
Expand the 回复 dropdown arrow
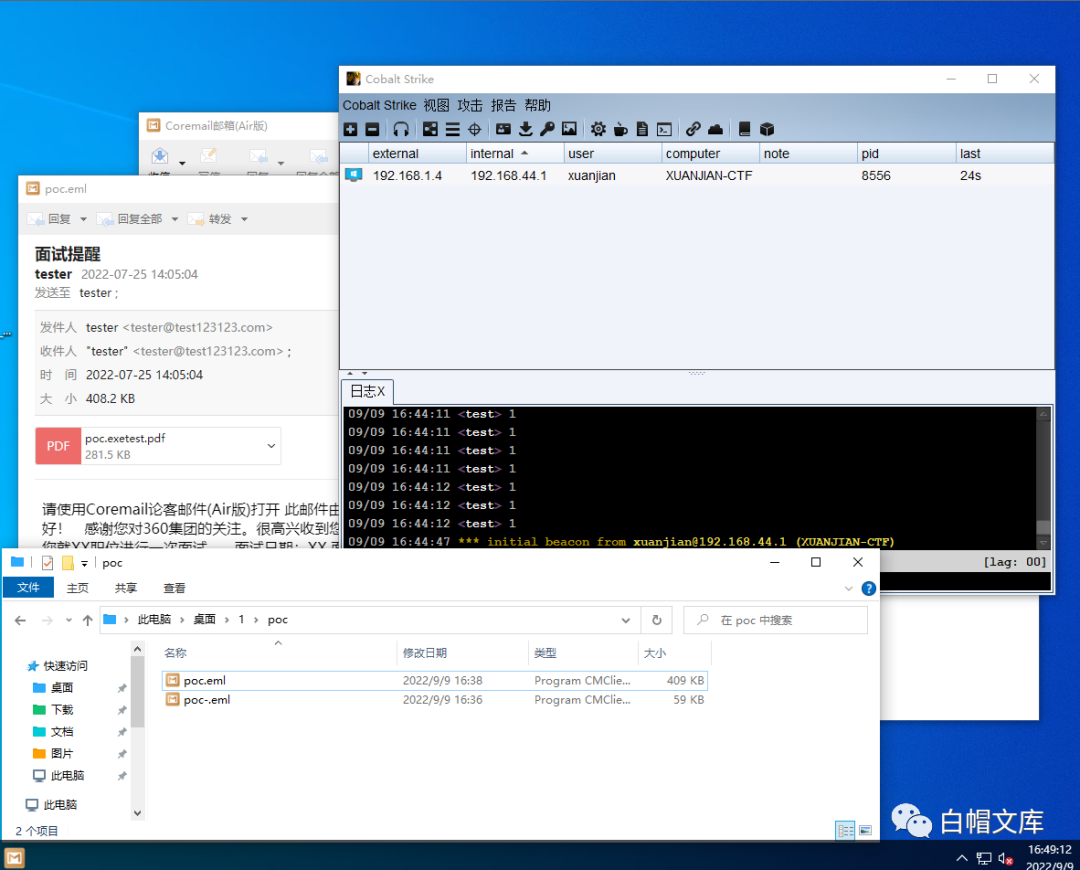click(83, 219)
